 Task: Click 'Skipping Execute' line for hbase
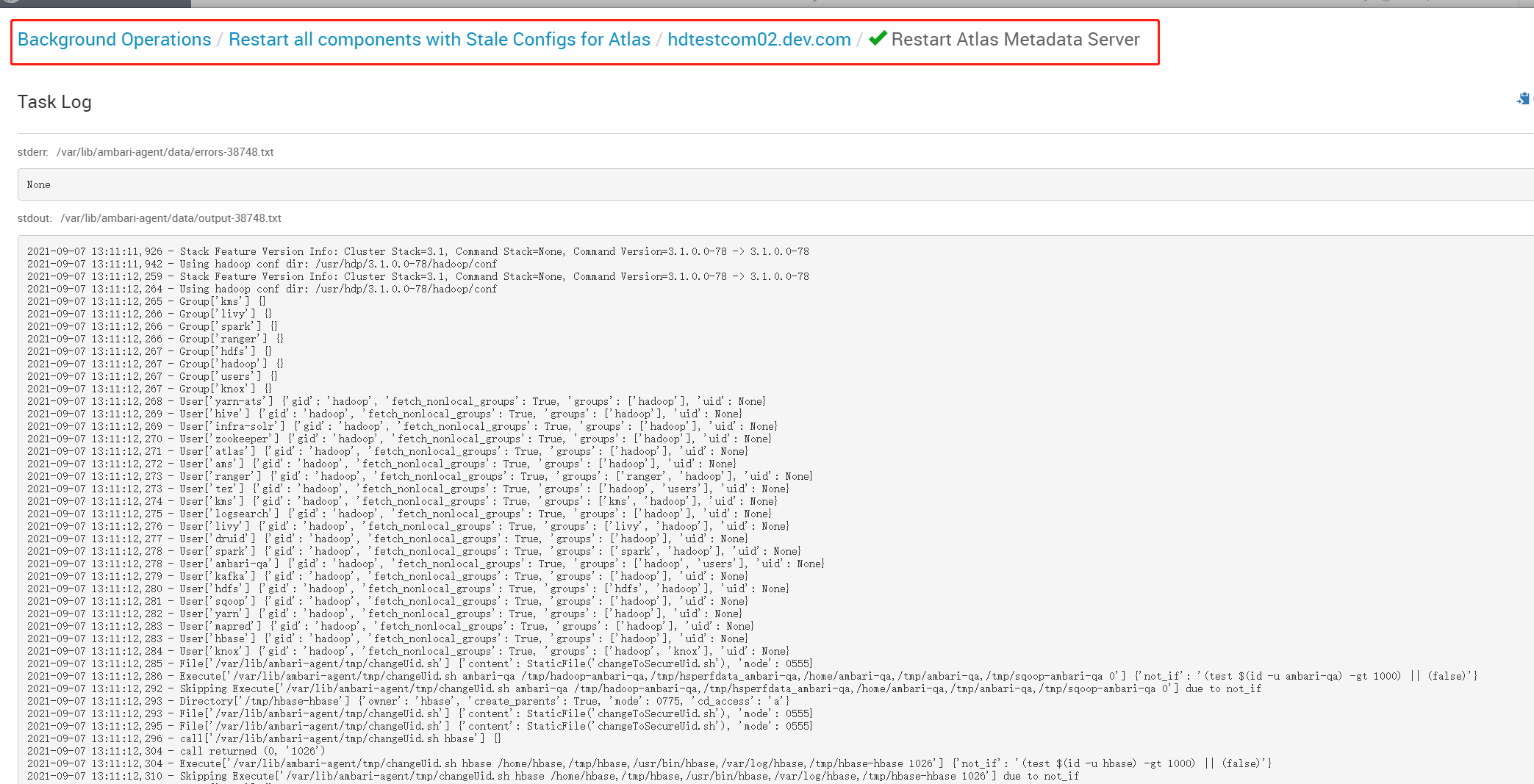point(553,776)
